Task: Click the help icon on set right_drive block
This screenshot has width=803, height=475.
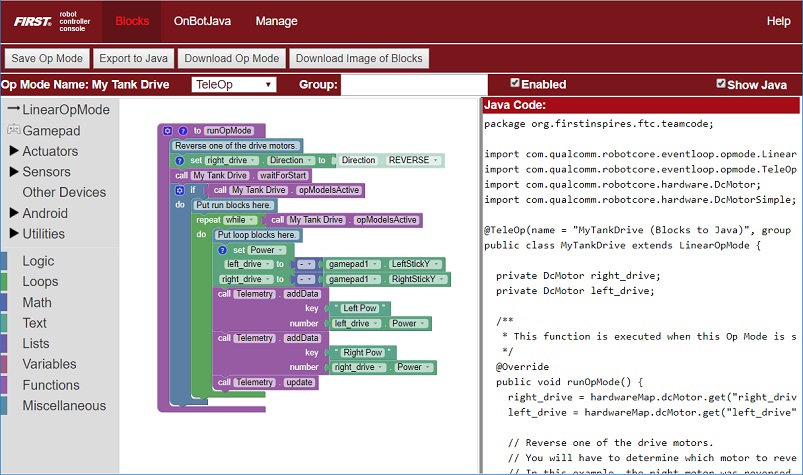Action: click(x=180, y=160)
